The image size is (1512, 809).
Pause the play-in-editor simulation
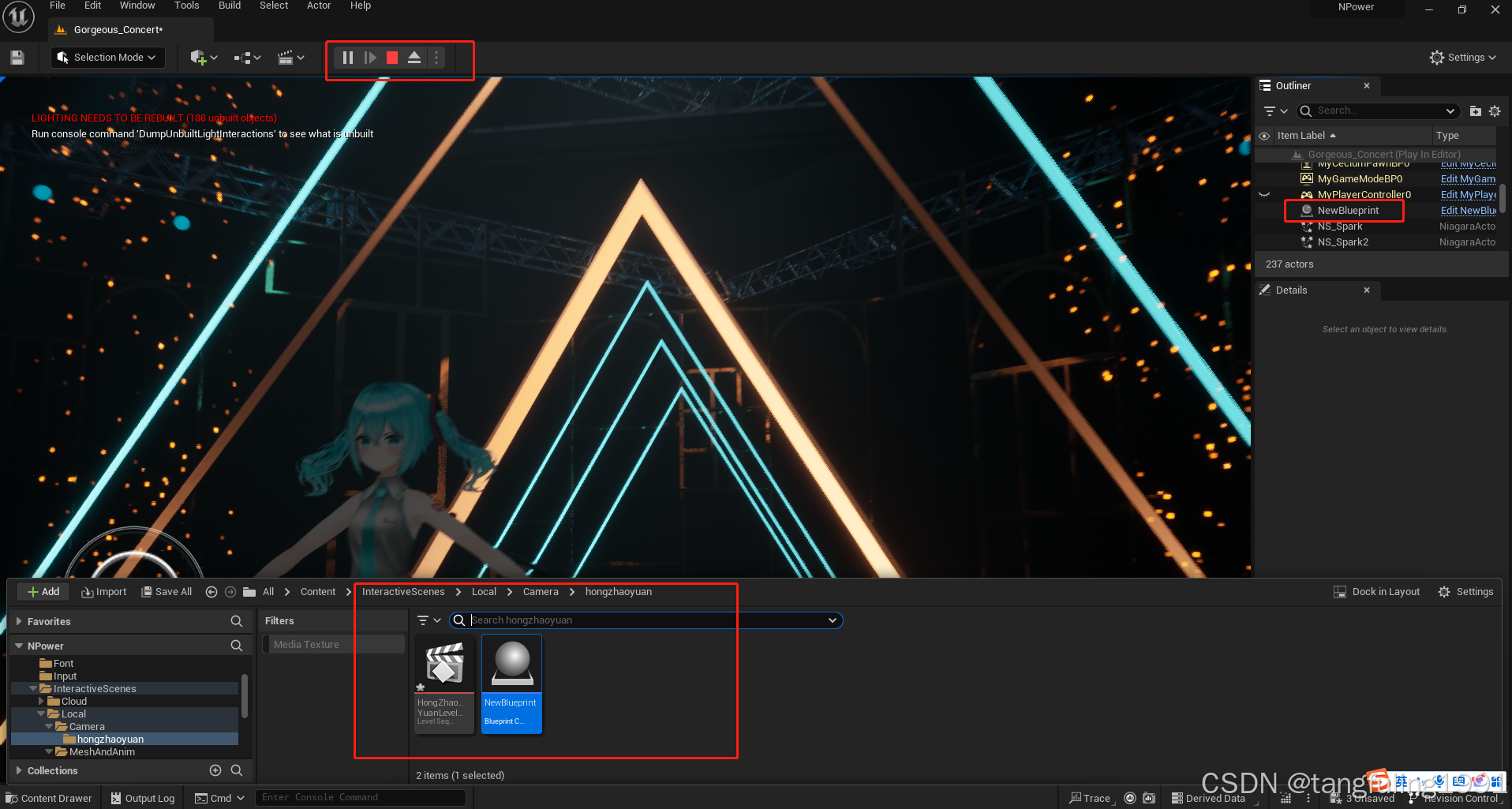[x=348, y=58]
